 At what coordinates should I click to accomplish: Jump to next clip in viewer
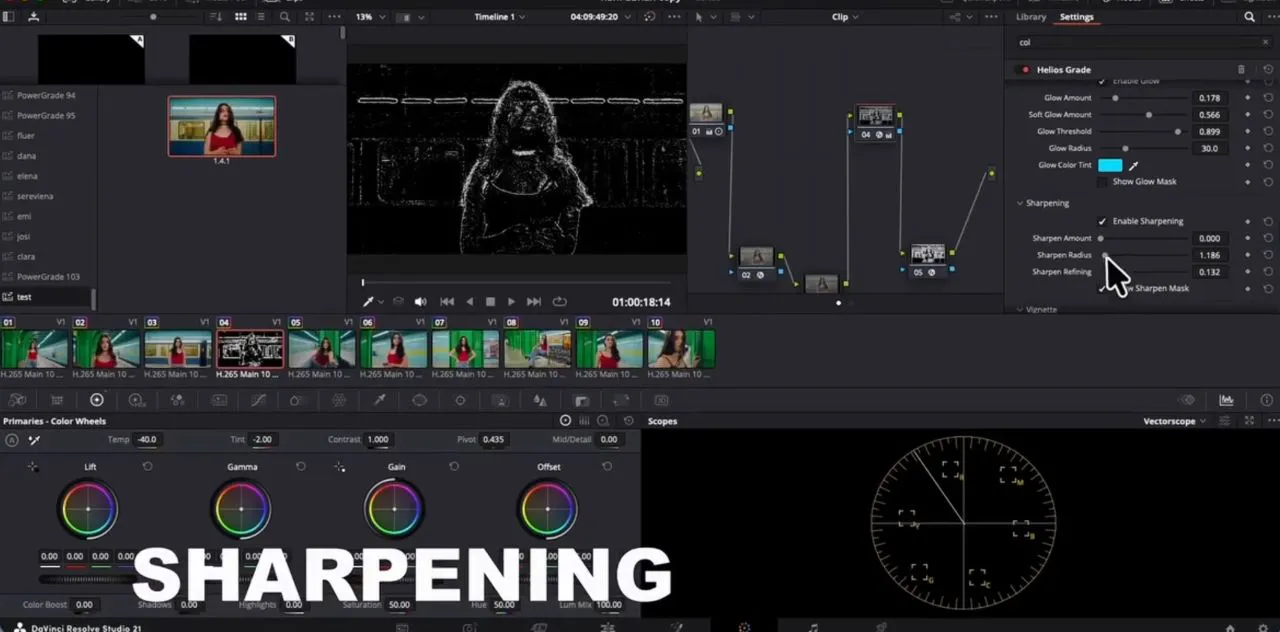click(x=534, y=302)
